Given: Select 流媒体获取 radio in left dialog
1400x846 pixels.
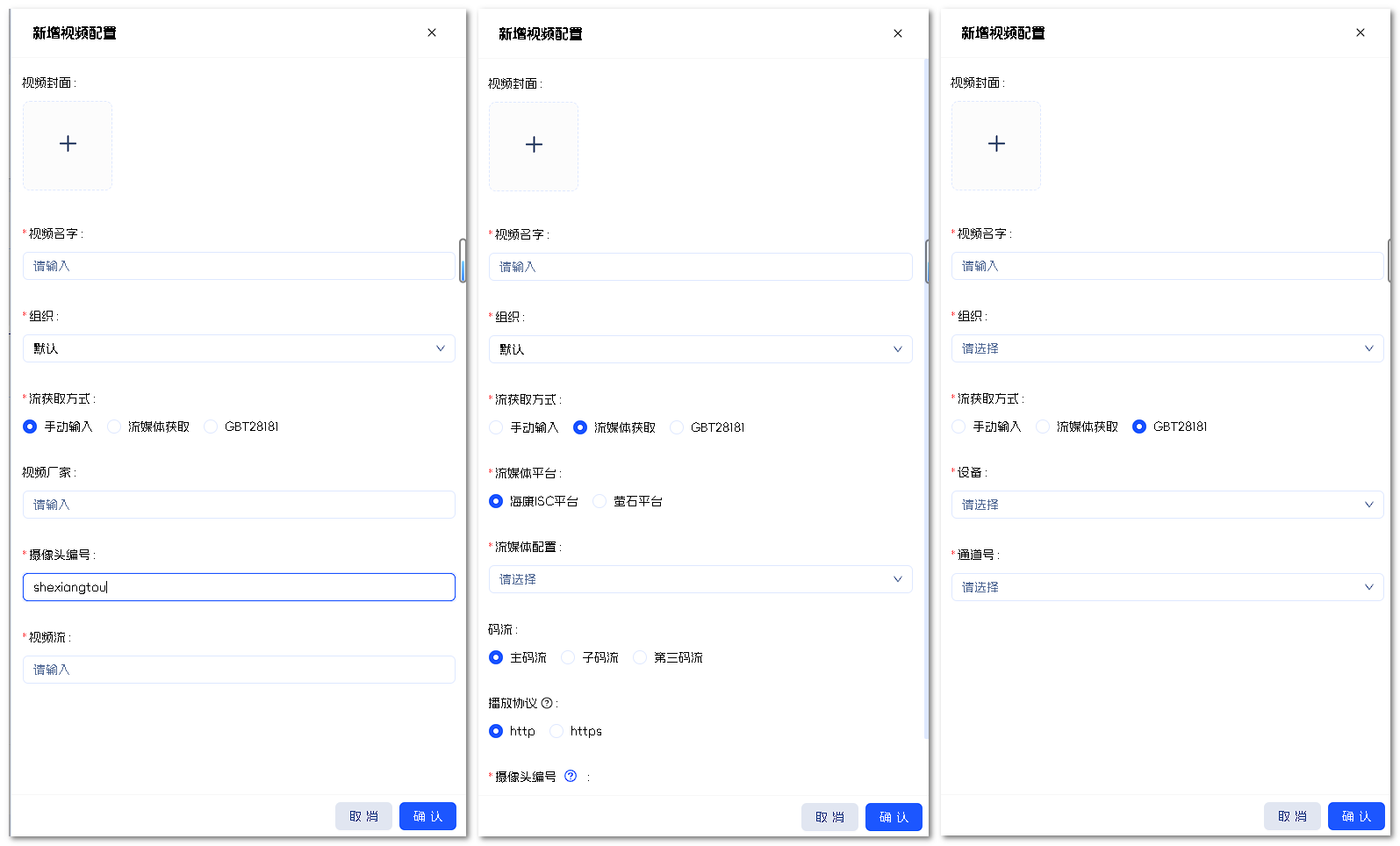Looking at the screenshot, I should [x=114, y=427].
